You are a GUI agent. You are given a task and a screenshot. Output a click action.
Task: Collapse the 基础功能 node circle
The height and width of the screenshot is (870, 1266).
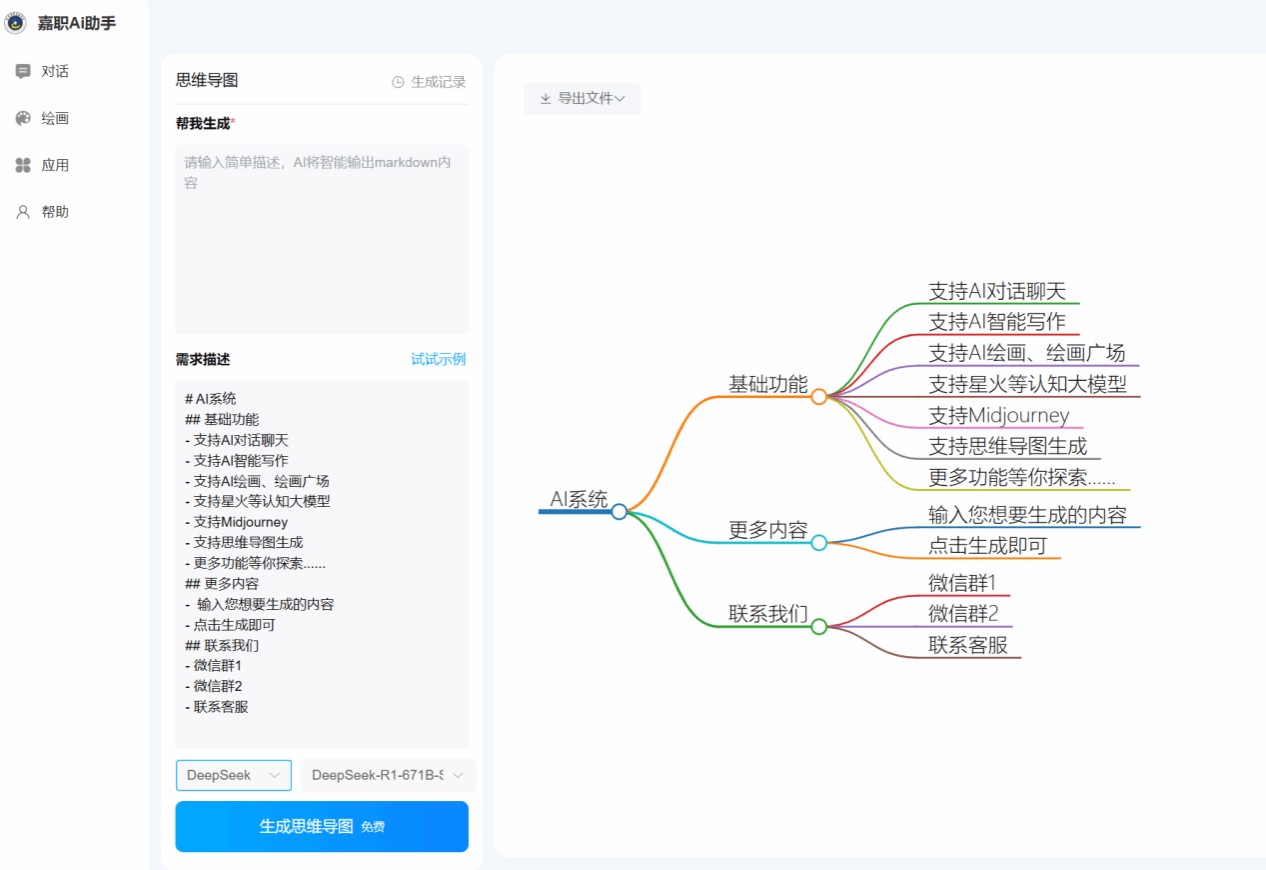(x=819, y=397)
